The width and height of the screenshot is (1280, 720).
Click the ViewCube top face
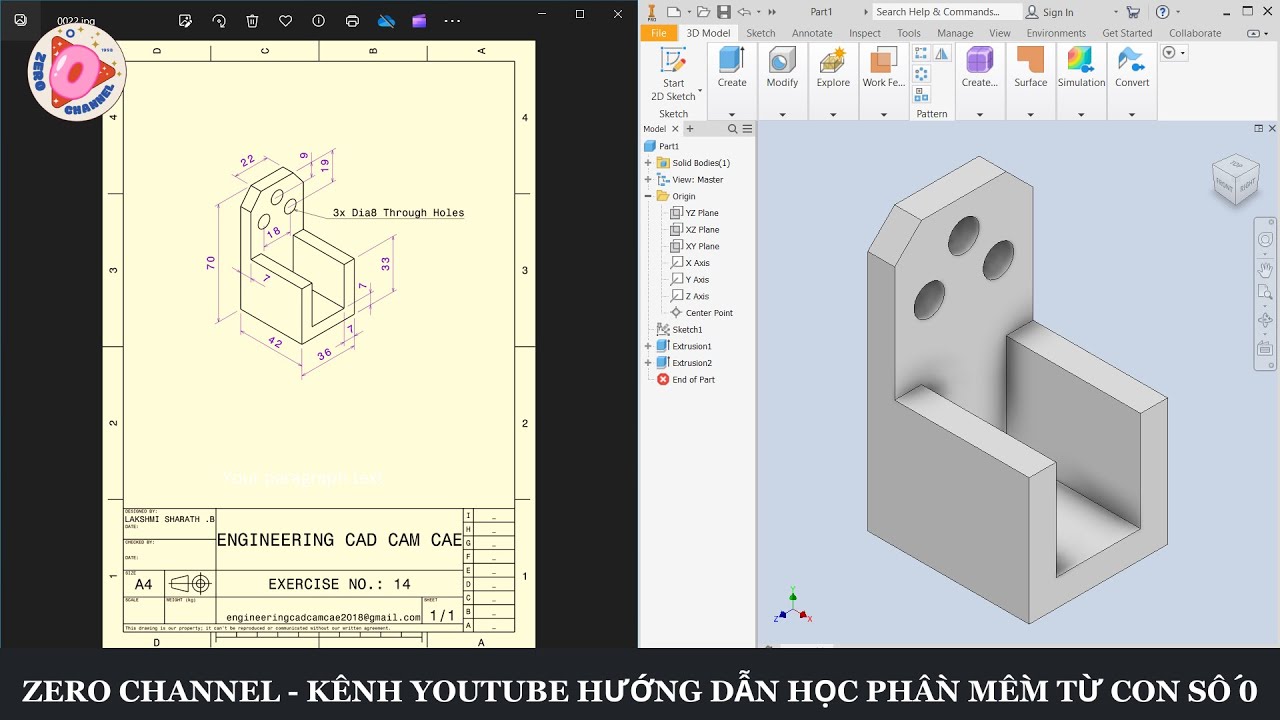coord(1236,164)
